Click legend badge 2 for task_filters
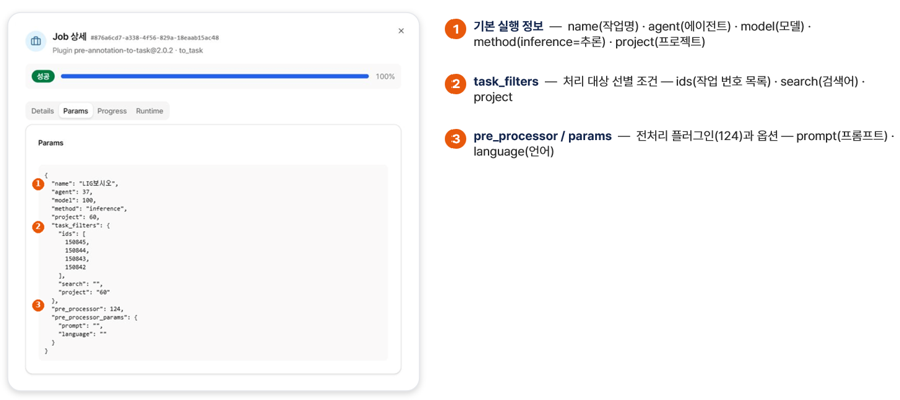900x400 pixels. tap(456, 84)
